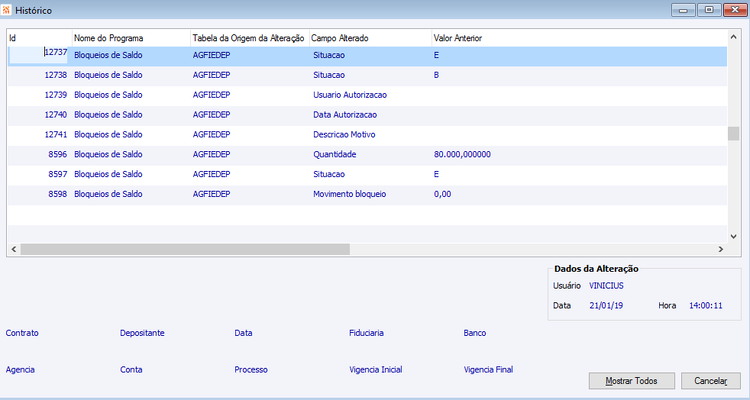Image resolution: width=750 pixels, height=400 pixels.
Task: Click the Mostrar Todos button
Action: click(x=631, y=381)
